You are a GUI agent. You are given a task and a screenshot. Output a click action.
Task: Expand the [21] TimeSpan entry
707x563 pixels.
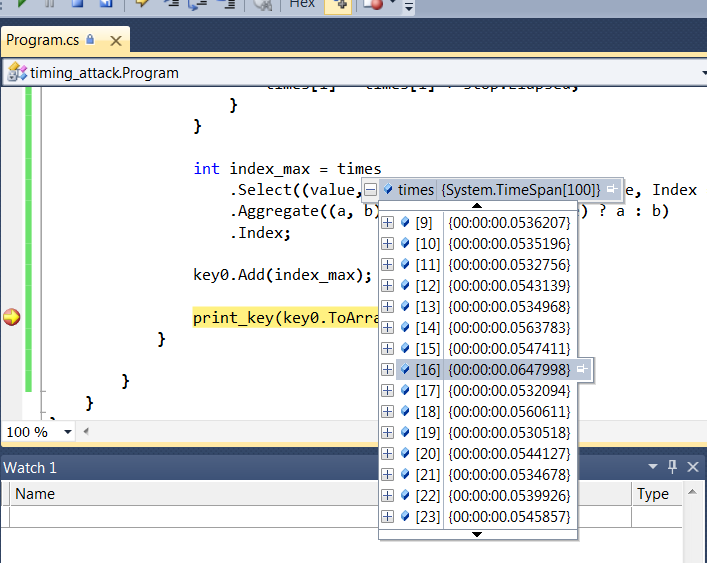(x=387, y=475)
